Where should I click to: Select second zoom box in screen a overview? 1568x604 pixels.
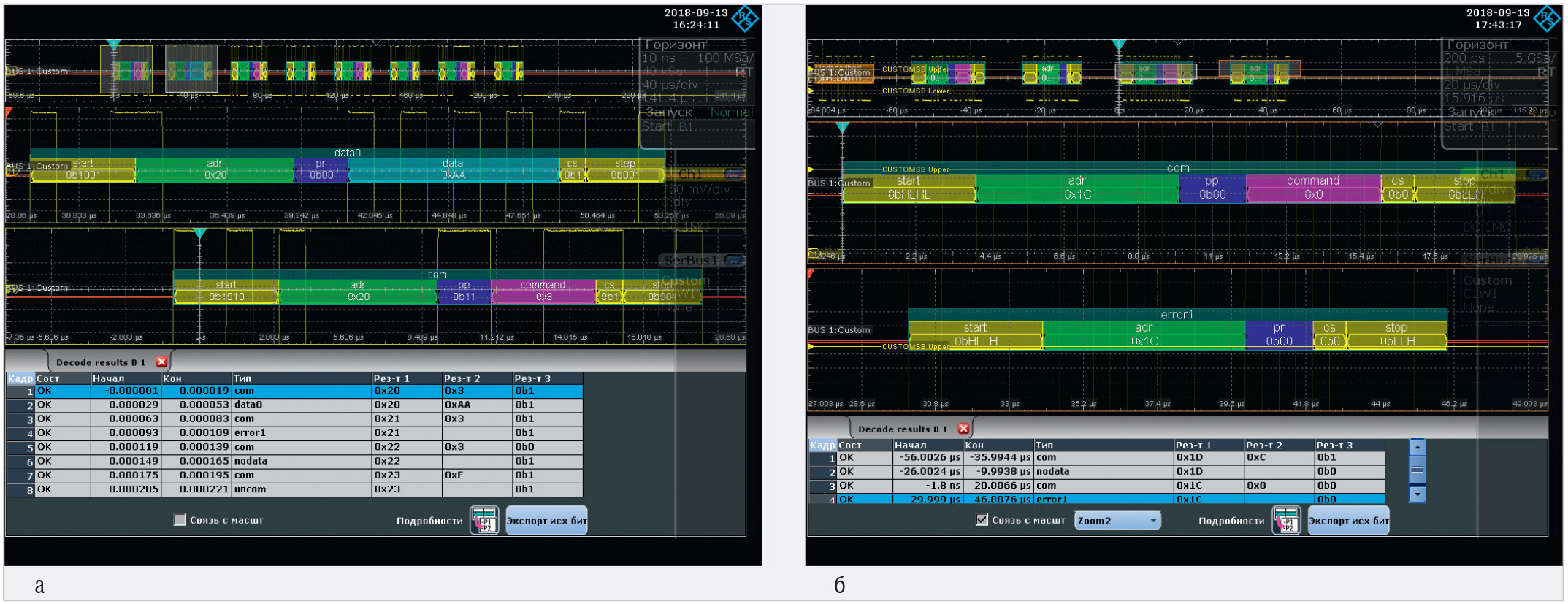click(x=191, y=69)
